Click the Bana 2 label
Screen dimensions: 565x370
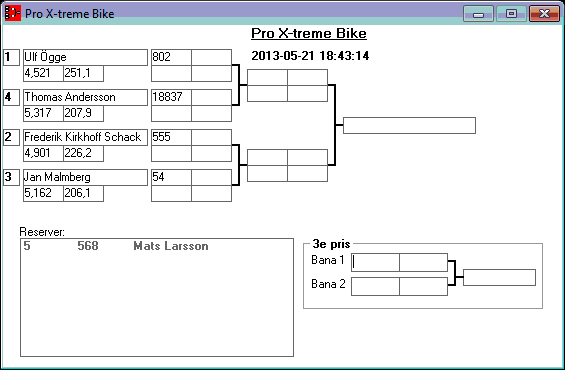(328, 284)
